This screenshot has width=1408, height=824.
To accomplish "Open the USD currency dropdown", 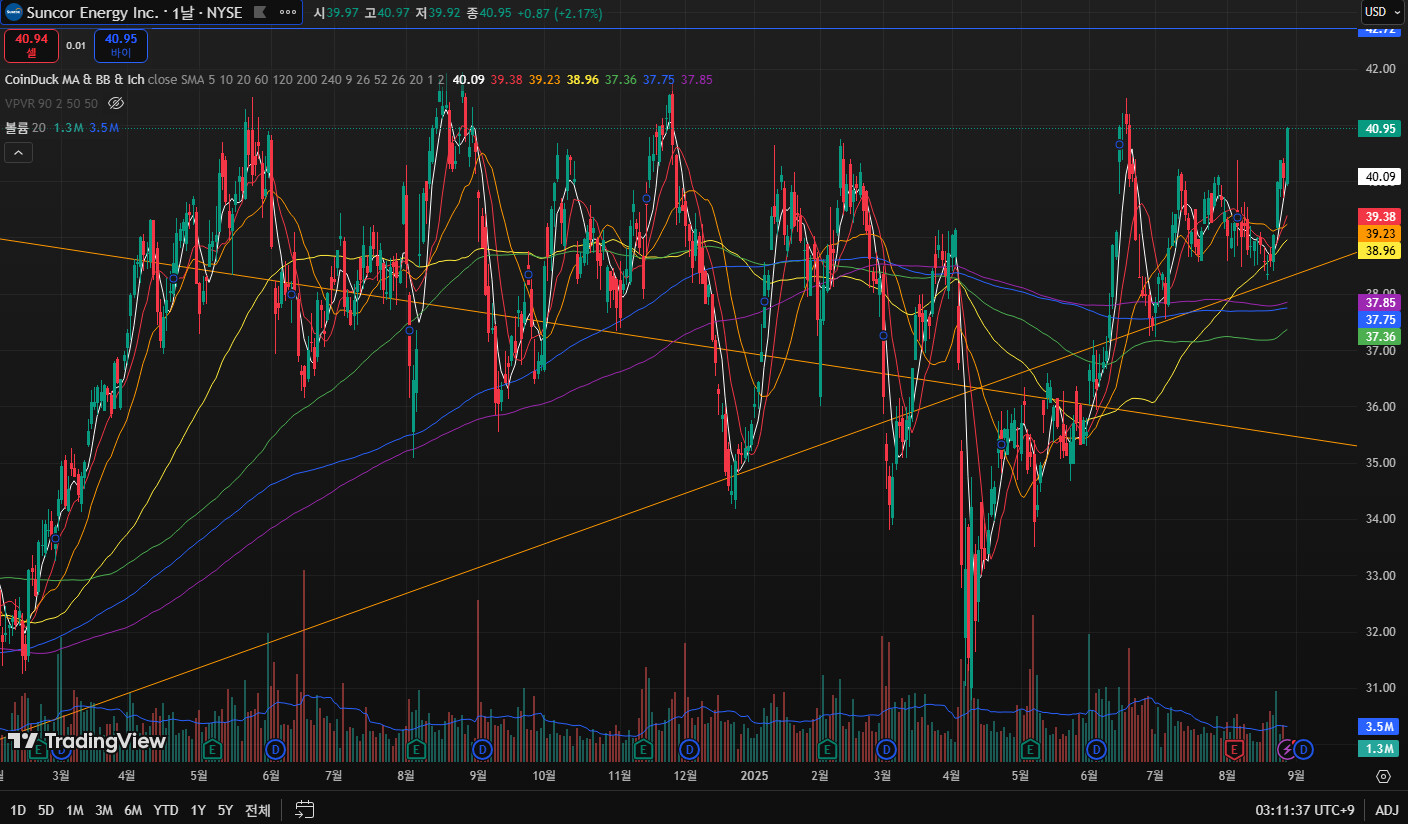I will 1383,12.
